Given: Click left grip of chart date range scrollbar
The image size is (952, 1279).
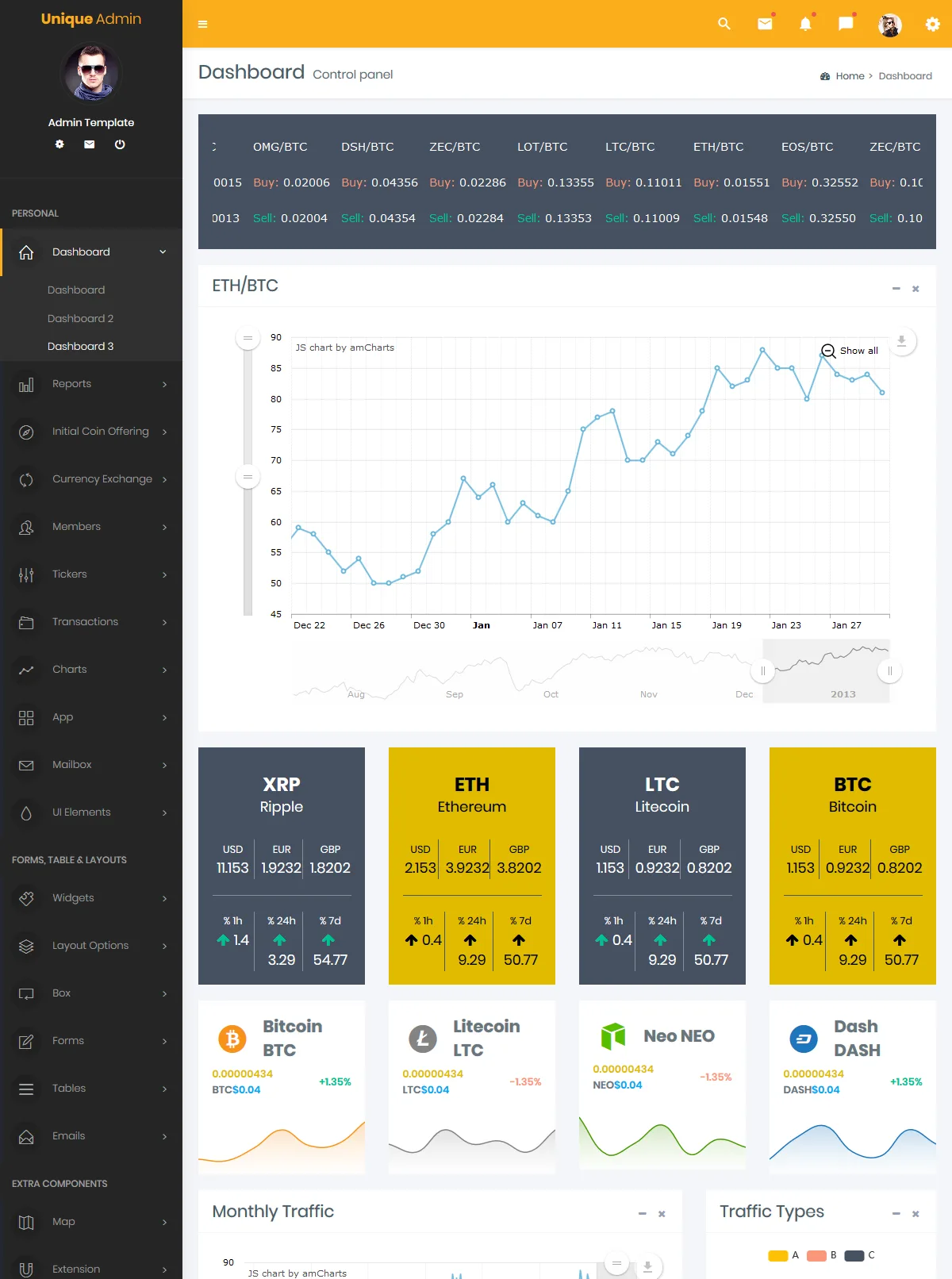Looking at the screenshot, I should click(763, 671).
